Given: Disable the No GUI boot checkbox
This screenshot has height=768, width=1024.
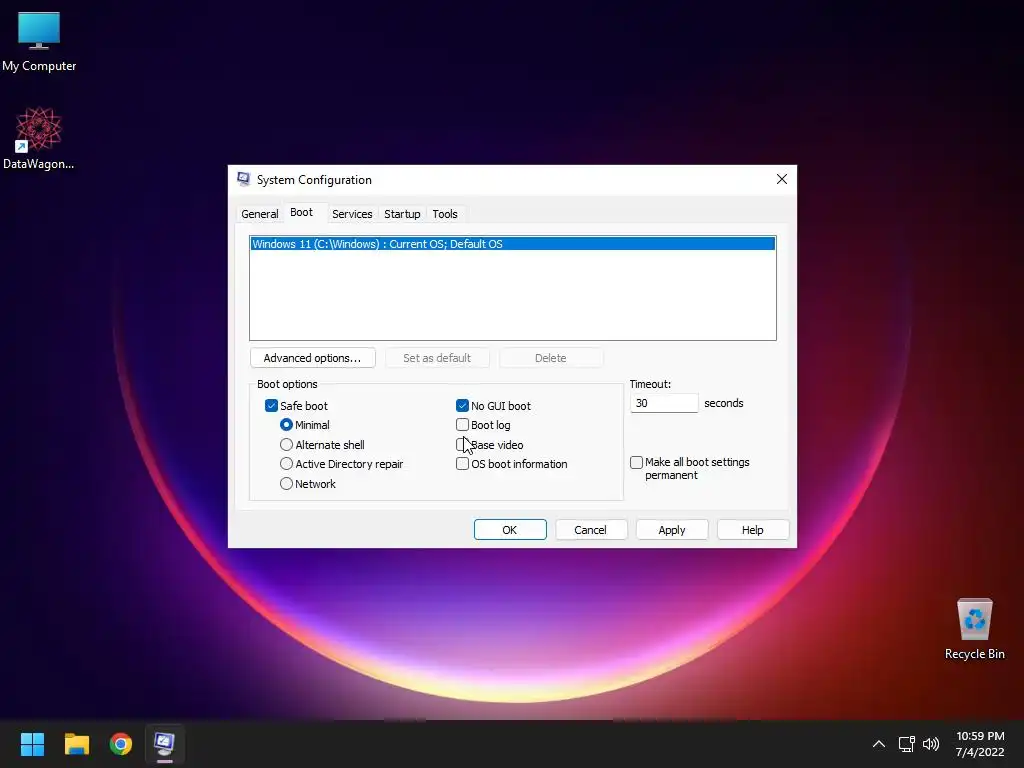Looking at the screenshot, I should click(462, 406).
